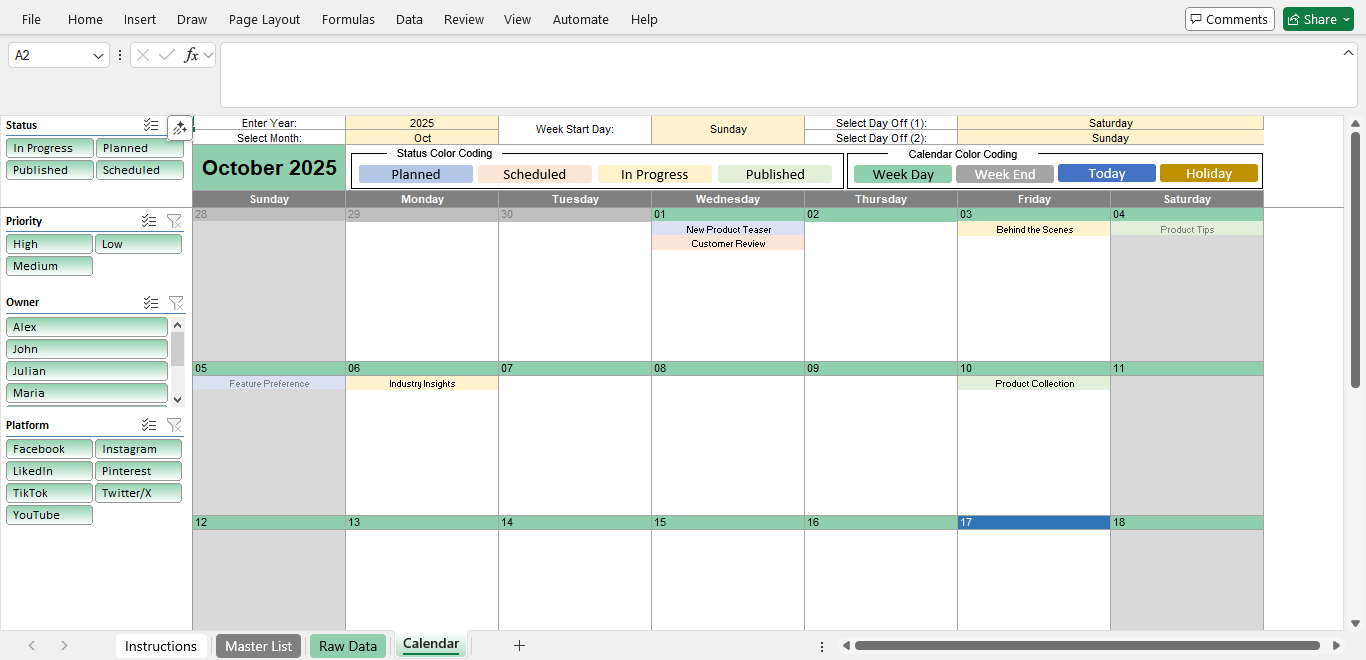
Task: Toggle the Facebook platform filter
Action: point(49,448)
